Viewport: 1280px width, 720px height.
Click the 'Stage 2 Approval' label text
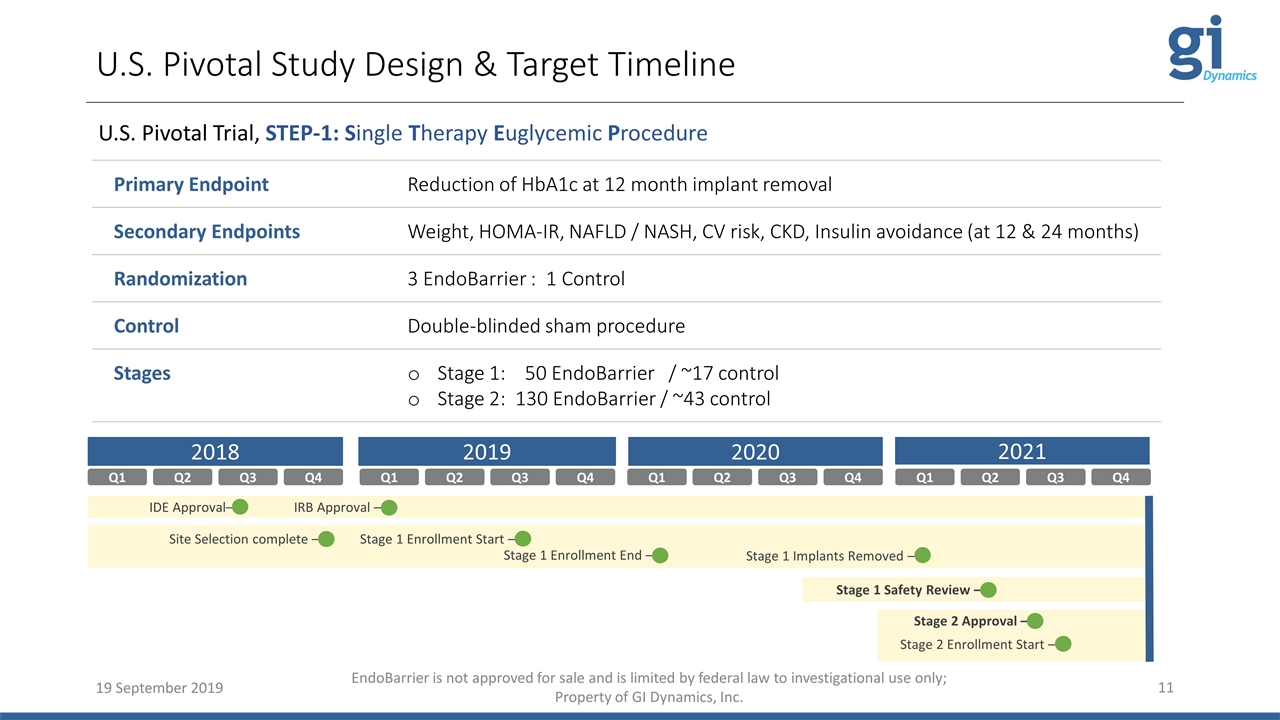click(965, 621)
